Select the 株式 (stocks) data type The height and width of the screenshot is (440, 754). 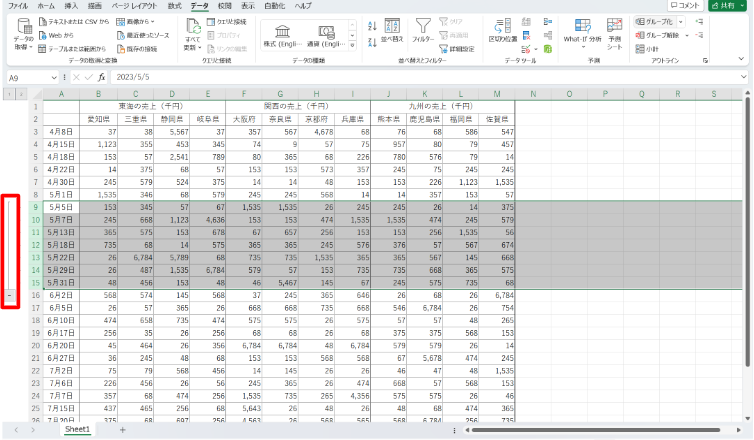click(282, 35)
